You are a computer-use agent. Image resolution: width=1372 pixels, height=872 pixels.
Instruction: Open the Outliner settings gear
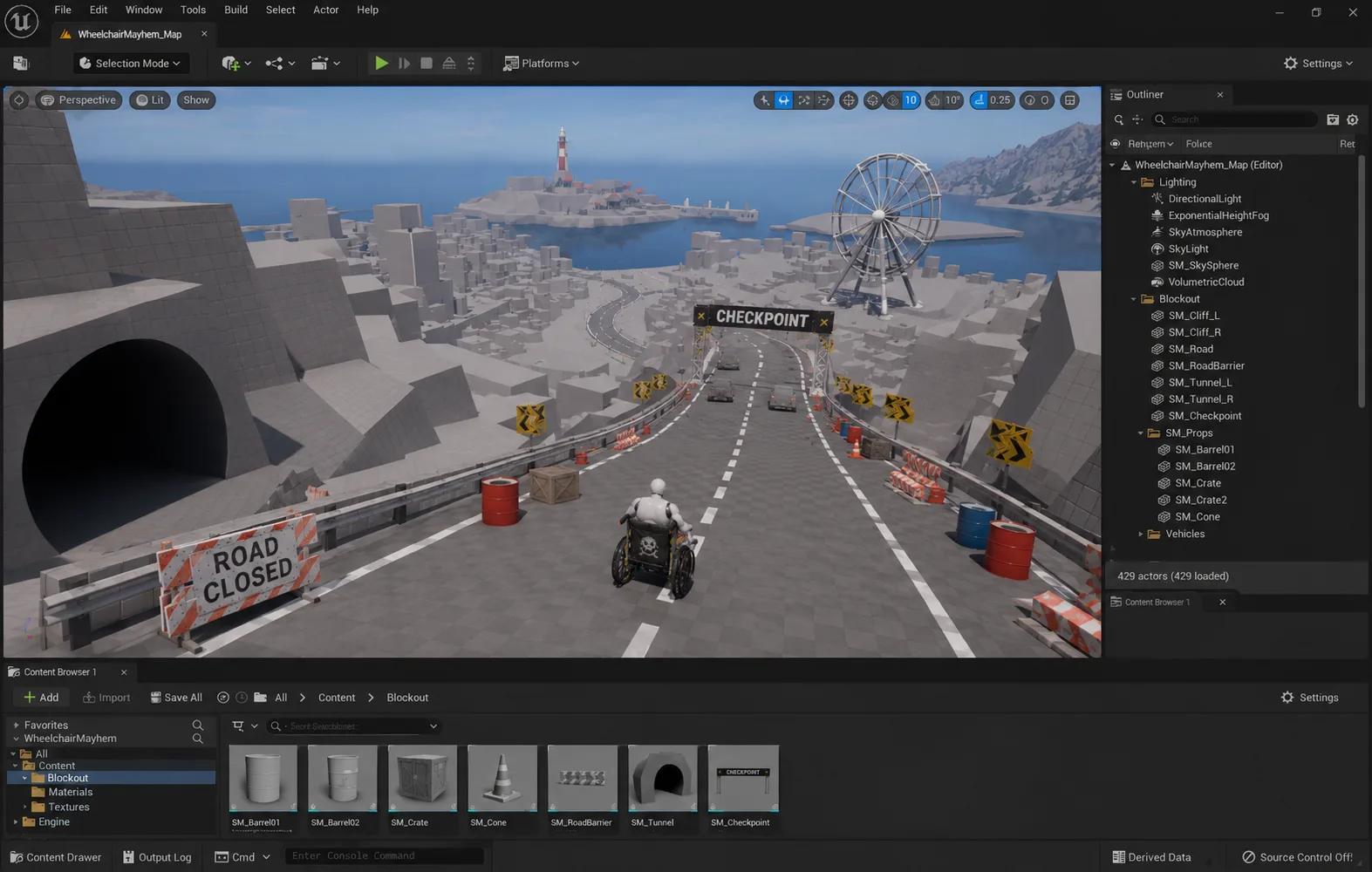click(x=1353, y=119)
